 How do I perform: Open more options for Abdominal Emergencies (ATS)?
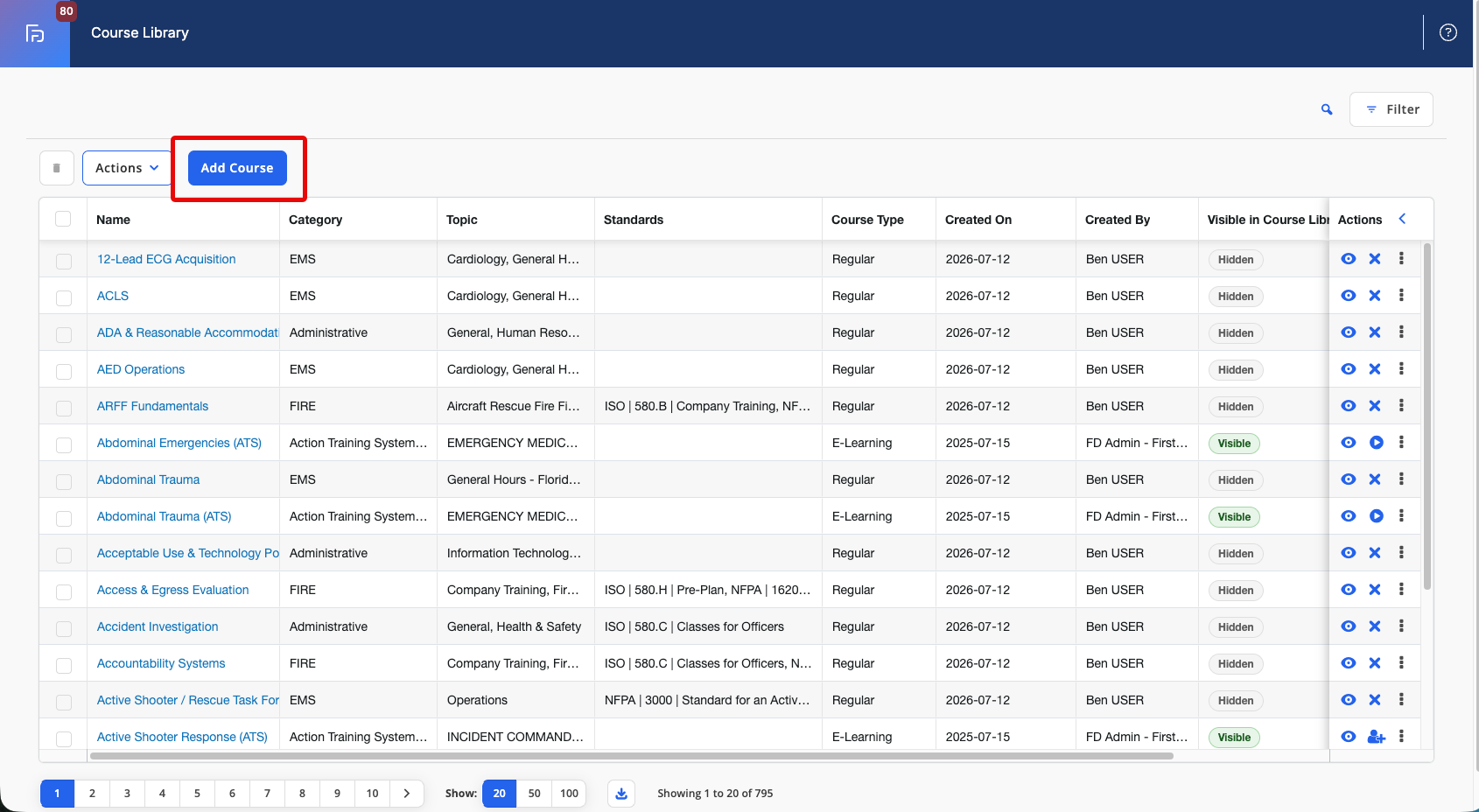(1401, 443)
